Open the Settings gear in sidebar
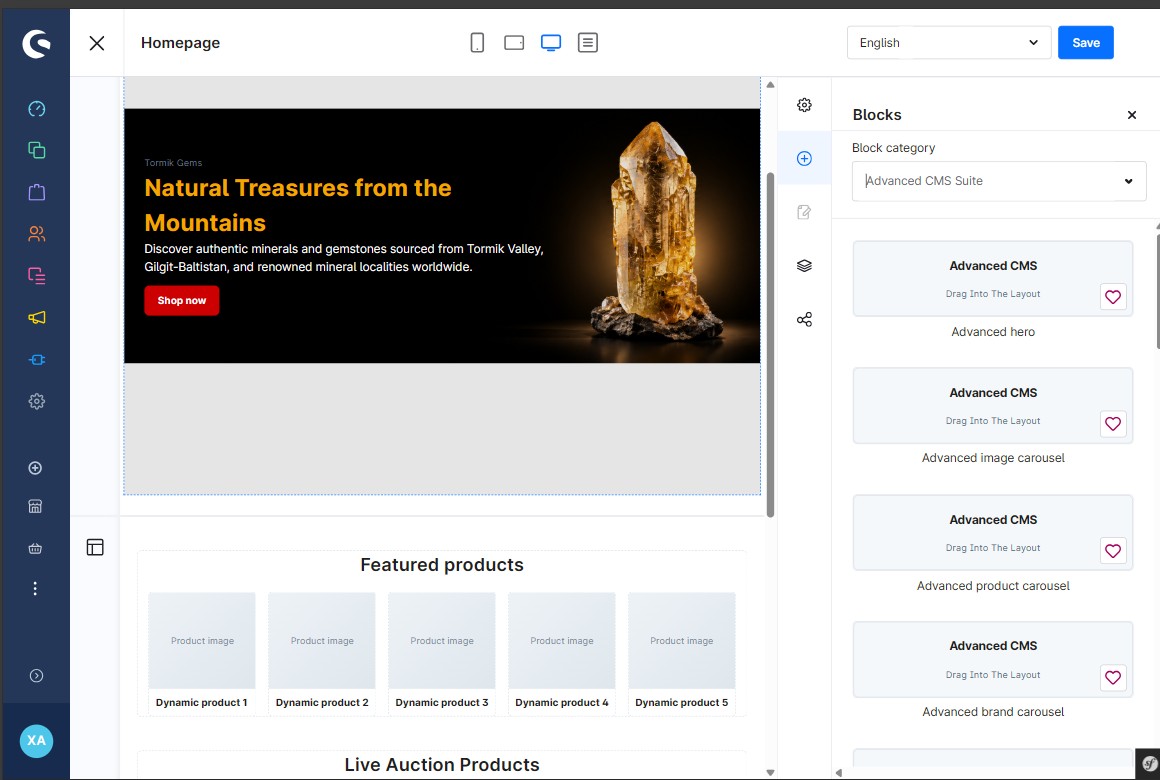 coord(36,401)
